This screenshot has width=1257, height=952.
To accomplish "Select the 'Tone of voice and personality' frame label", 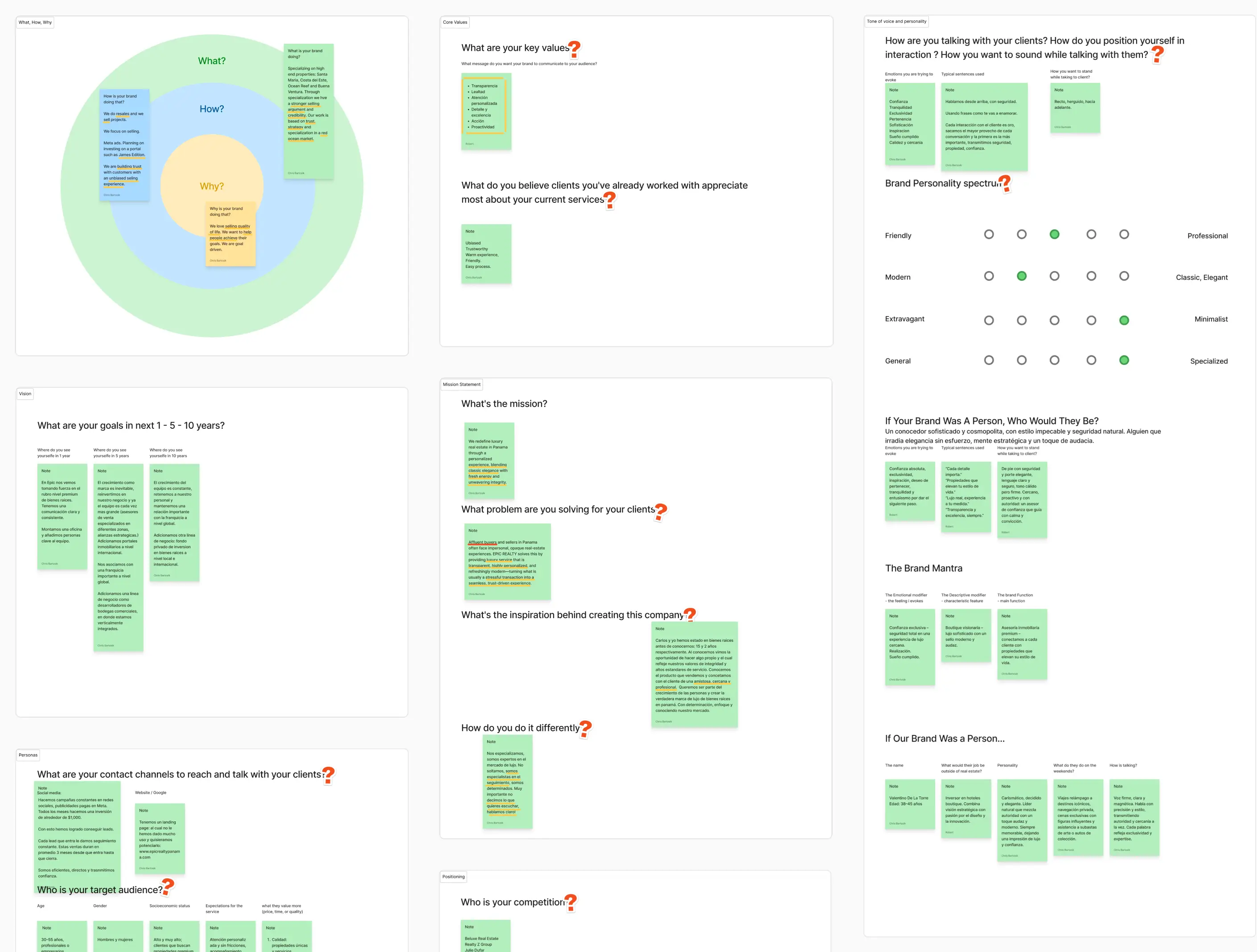I will coord(897,21).
